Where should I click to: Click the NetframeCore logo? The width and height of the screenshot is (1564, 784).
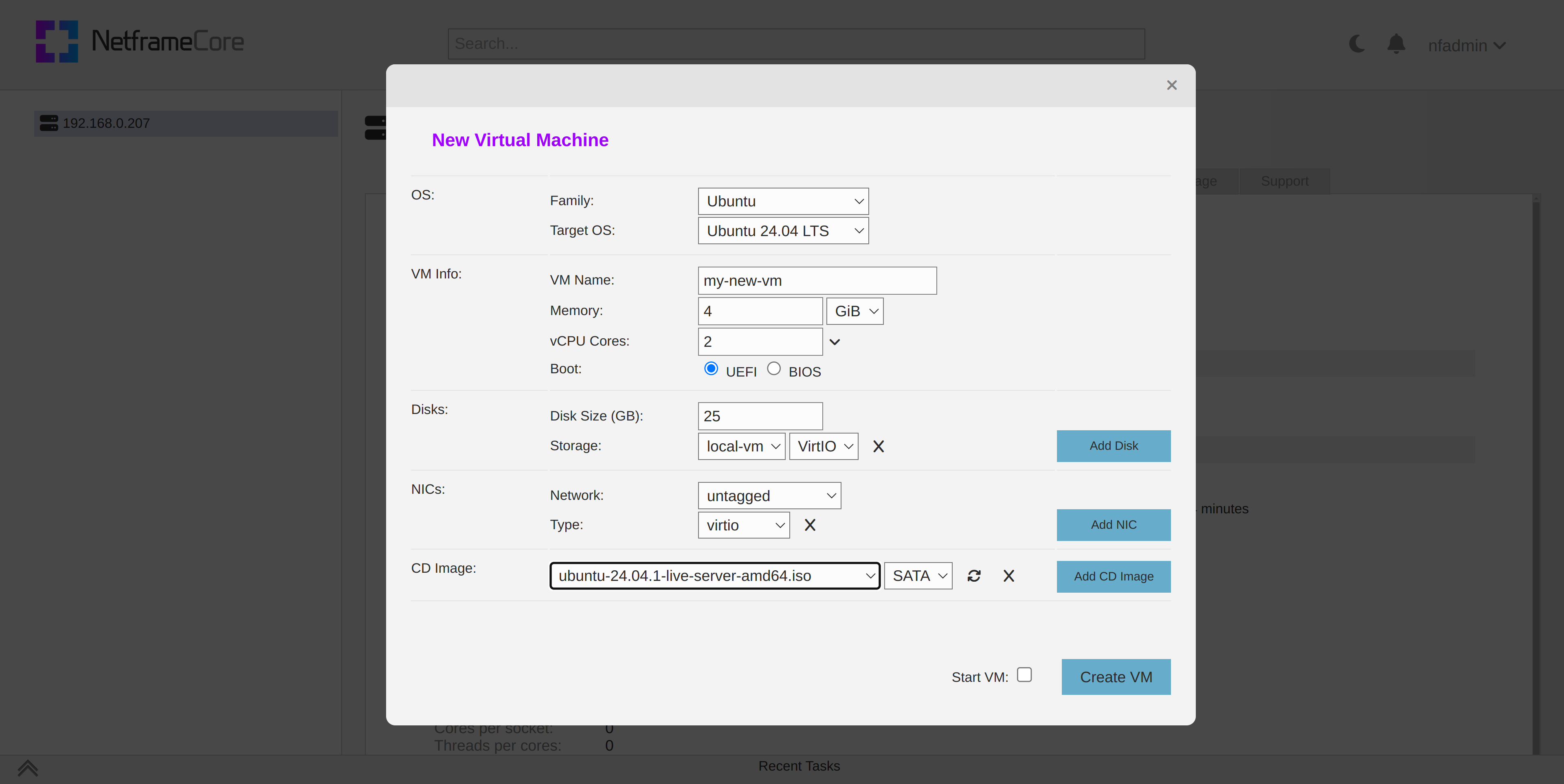click(140, 41)
